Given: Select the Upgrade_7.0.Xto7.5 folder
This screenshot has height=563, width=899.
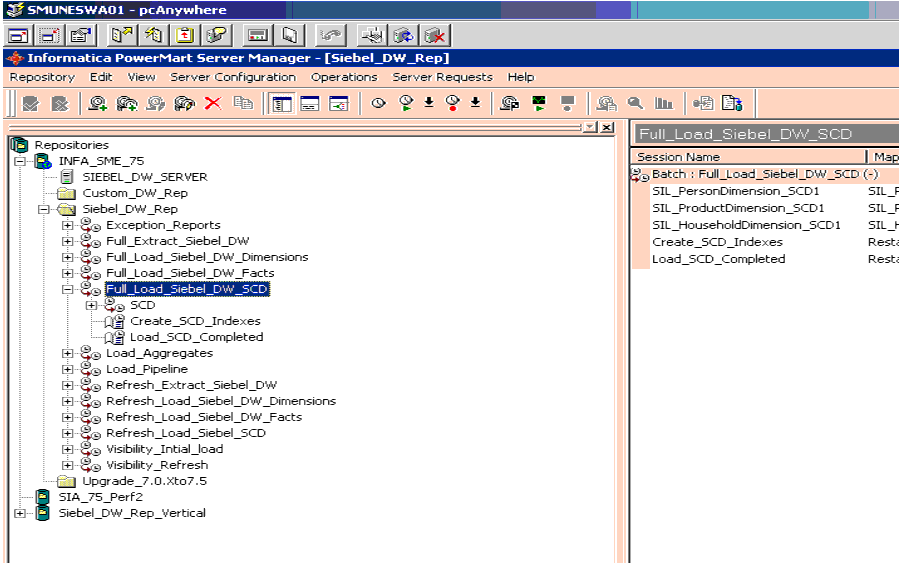Looking at the screenshot, I should (144, 482).
